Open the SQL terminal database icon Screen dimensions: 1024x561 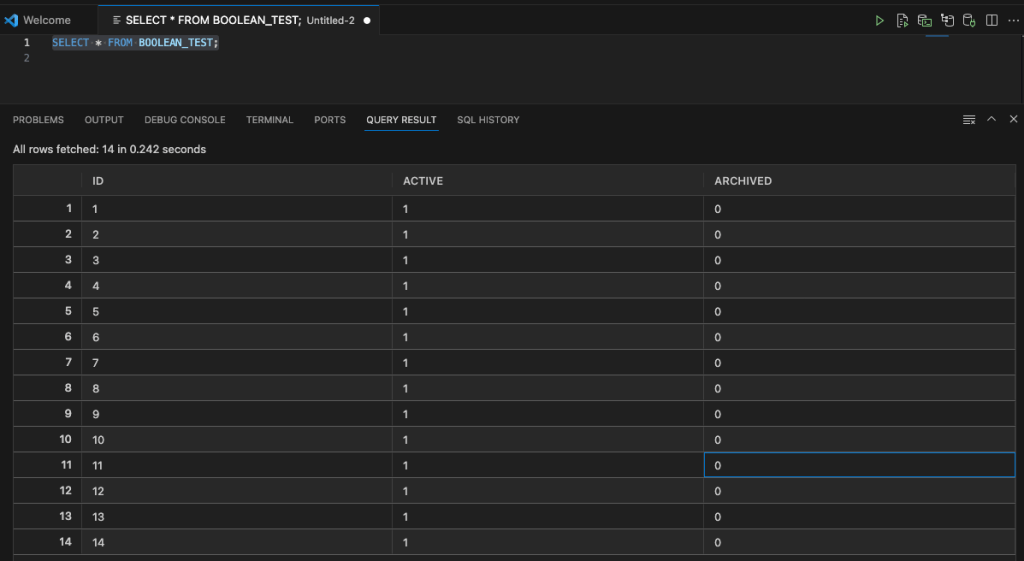pos(925,20)
